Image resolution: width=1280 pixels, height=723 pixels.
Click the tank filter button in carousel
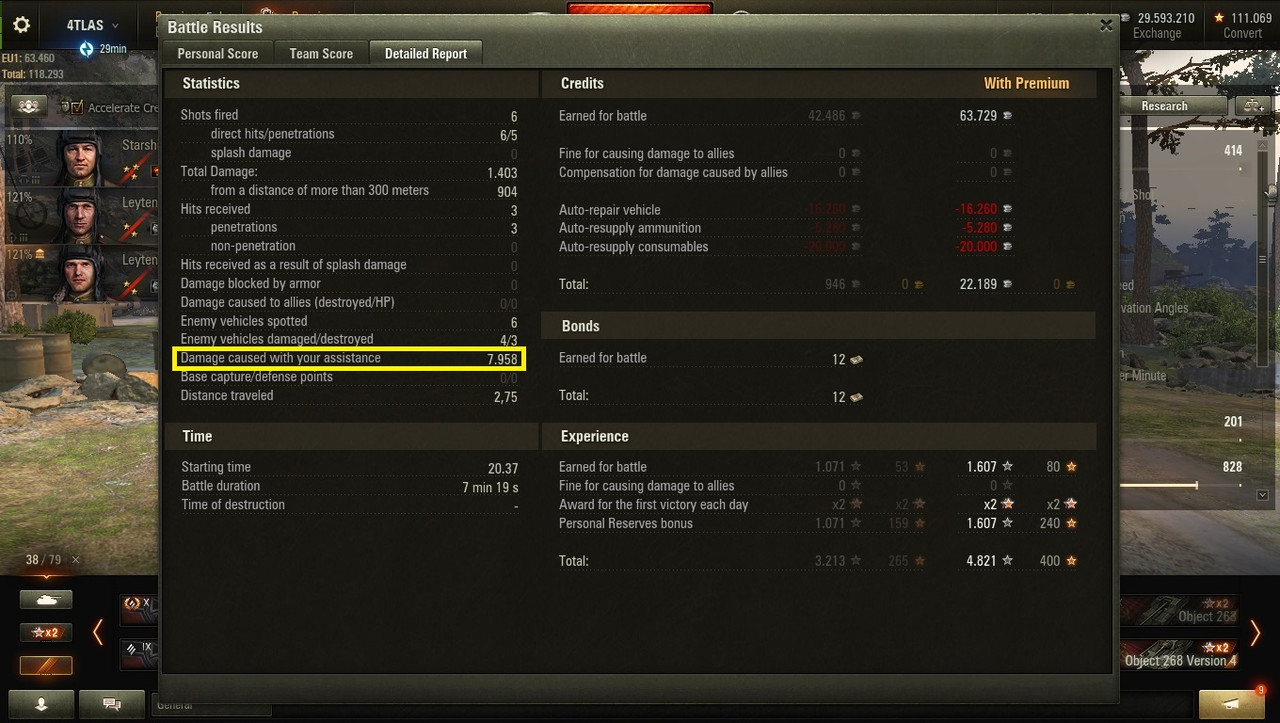46,600
